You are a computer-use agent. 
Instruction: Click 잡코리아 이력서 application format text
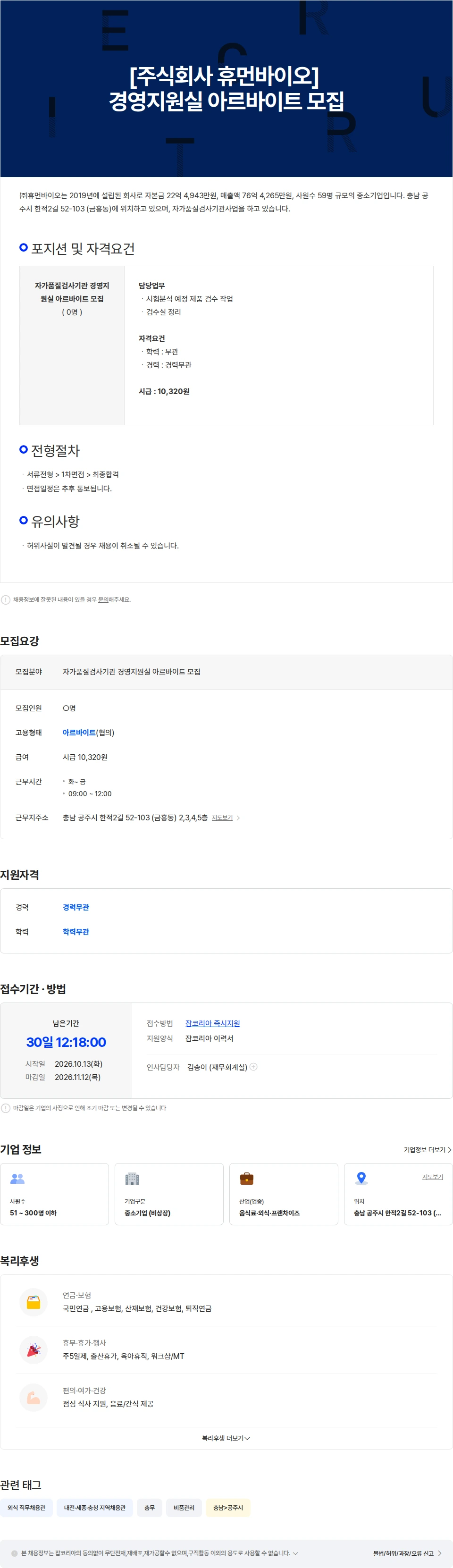click(209, 1038)
